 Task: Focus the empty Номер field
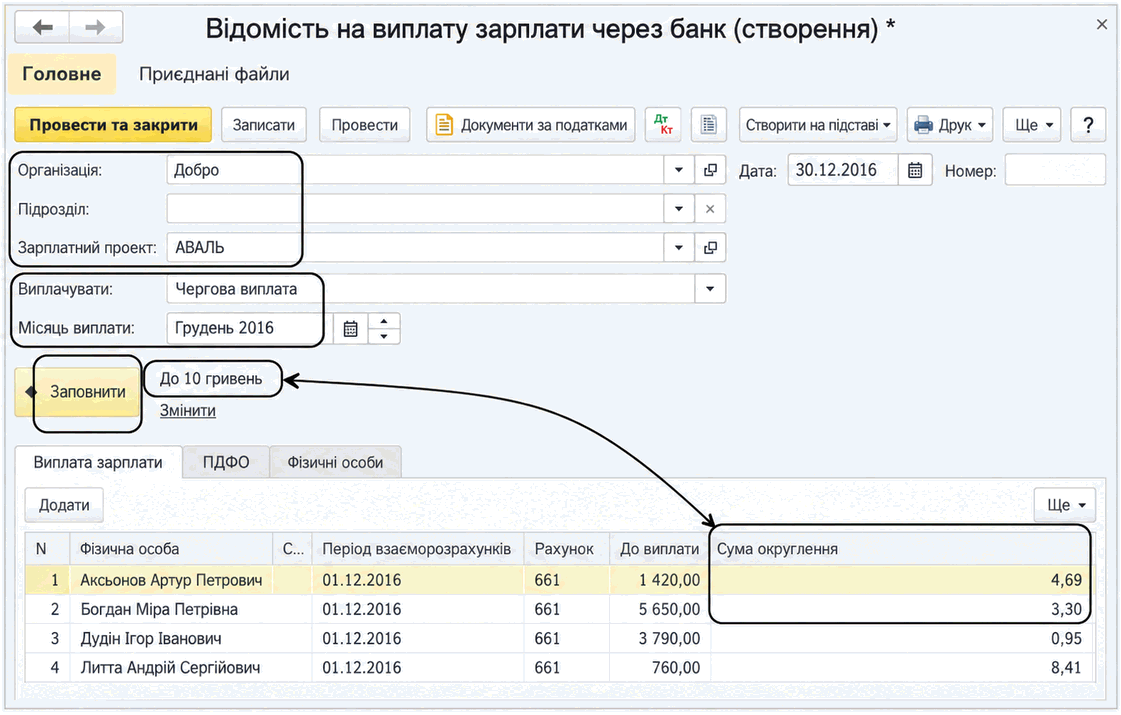pos(1055,170)
